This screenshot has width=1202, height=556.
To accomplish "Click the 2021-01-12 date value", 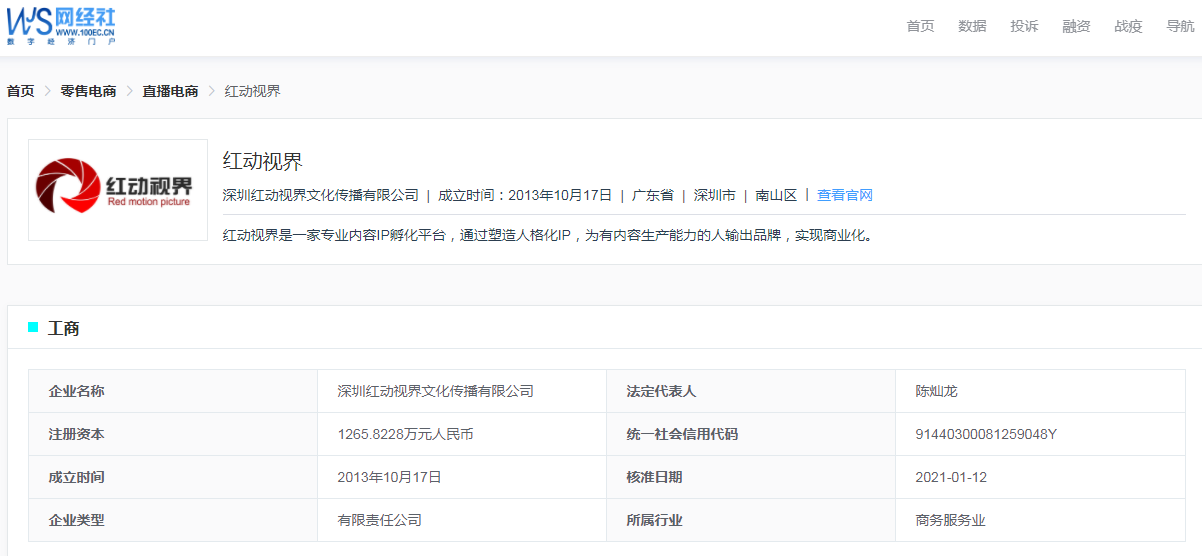I will [951, 477].
